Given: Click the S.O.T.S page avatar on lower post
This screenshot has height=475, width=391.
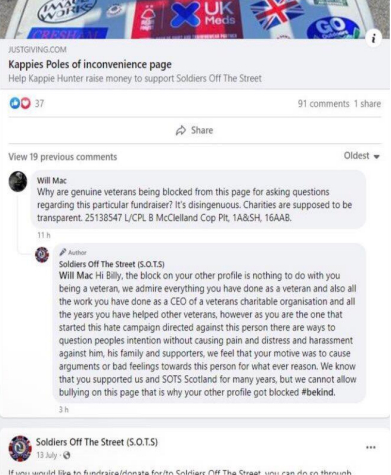Looking at the screenshot, I should [x=20, y=448].
